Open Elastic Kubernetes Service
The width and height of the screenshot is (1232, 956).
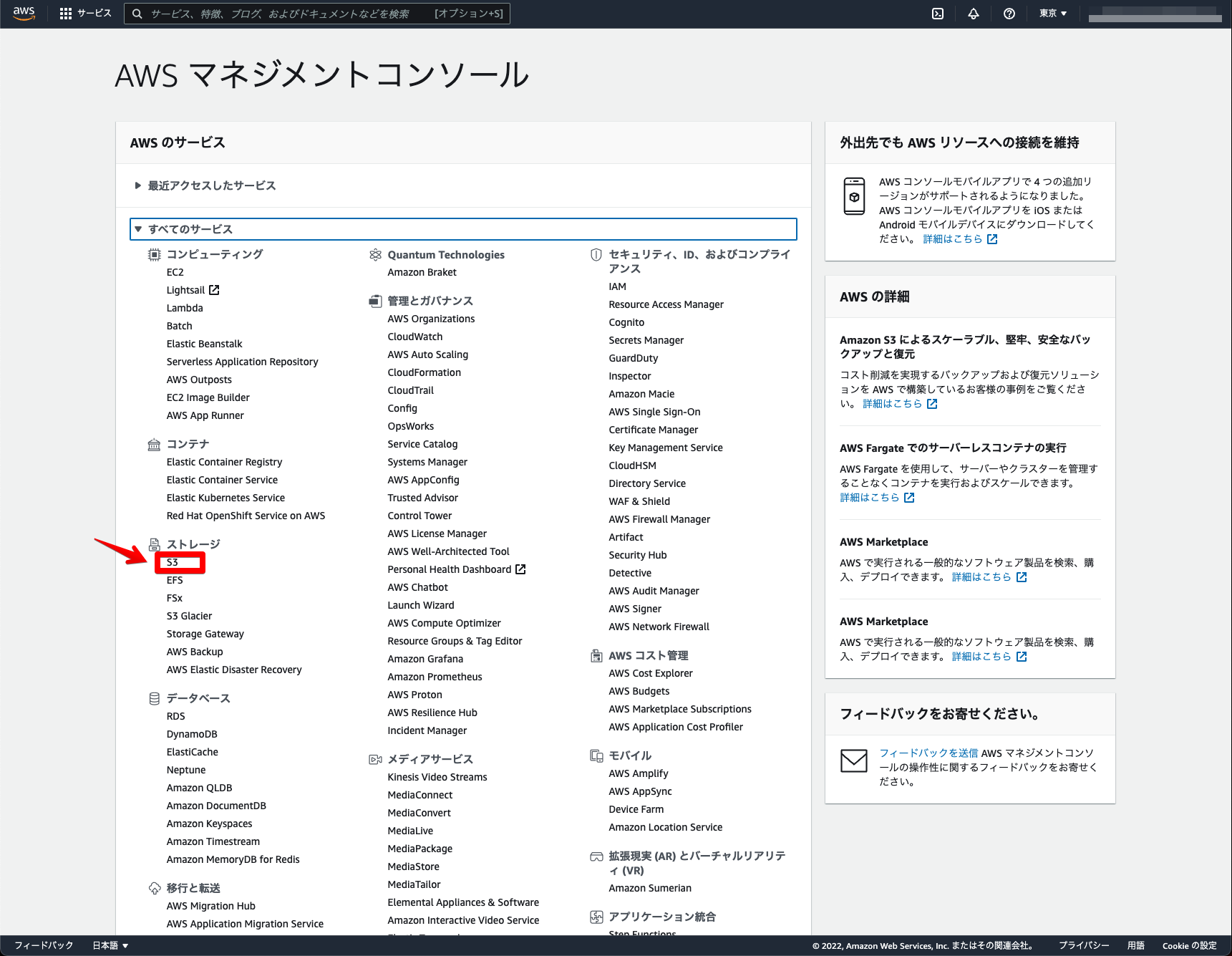[225, 498]
